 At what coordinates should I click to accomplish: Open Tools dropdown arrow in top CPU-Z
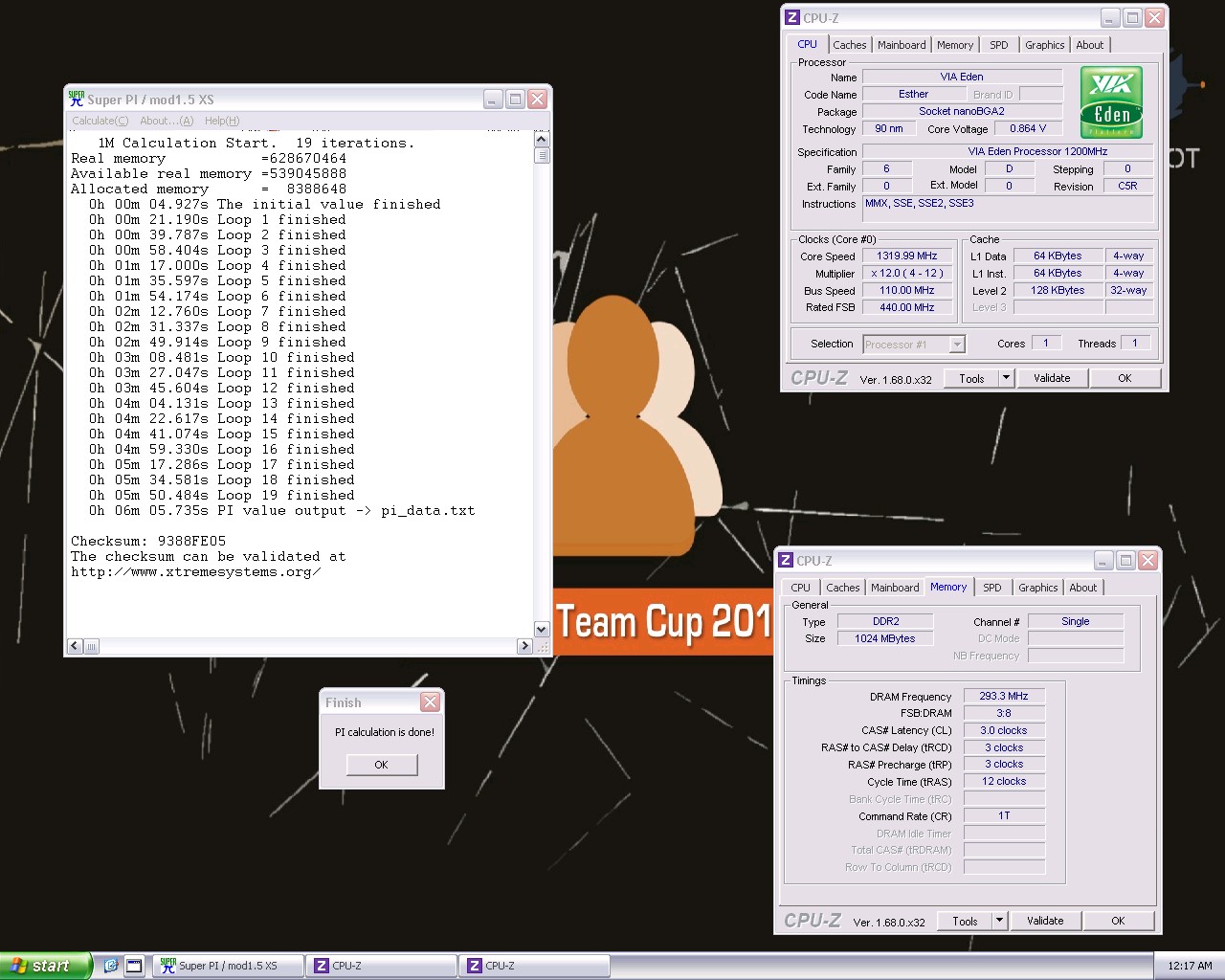click(1006, 378)
